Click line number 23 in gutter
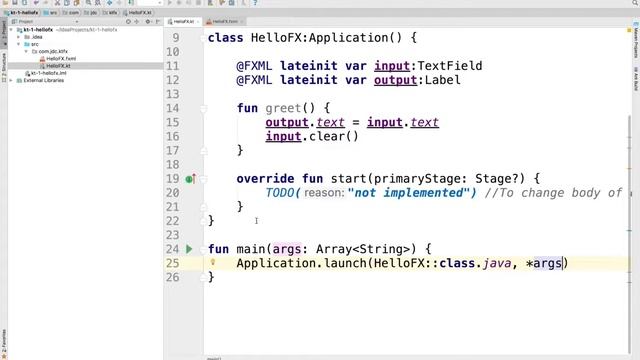 [x=172, y=235]
